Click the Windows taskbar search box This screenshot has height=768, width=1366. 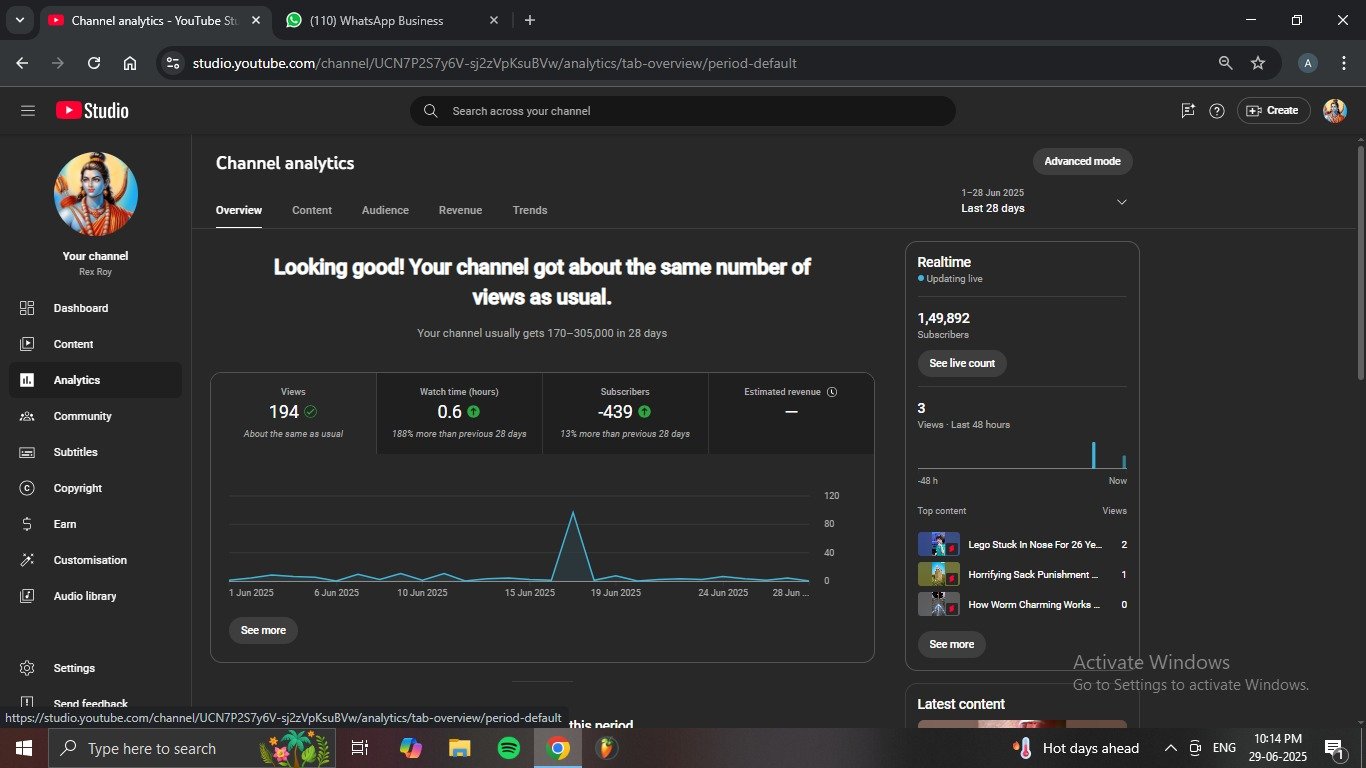[192, 748]
